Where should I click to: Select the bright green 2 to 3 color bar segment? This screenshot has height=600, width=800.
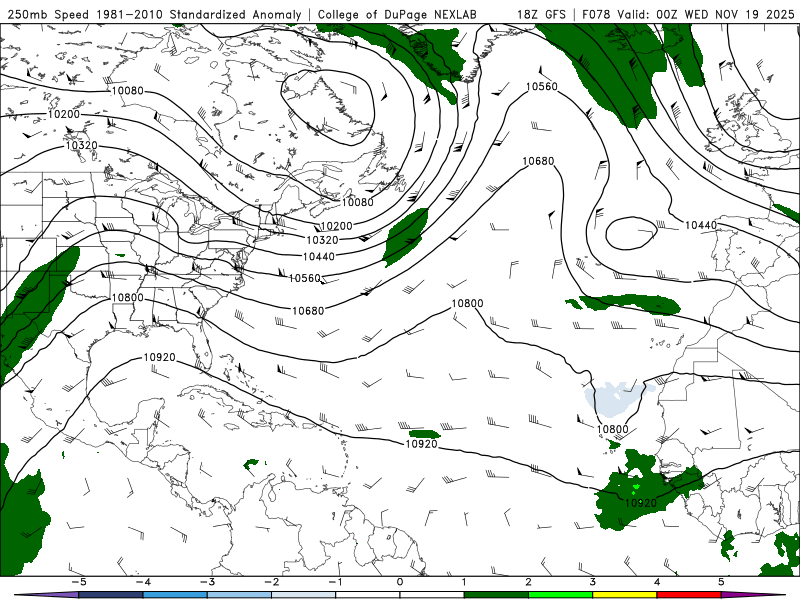point(561,595)
